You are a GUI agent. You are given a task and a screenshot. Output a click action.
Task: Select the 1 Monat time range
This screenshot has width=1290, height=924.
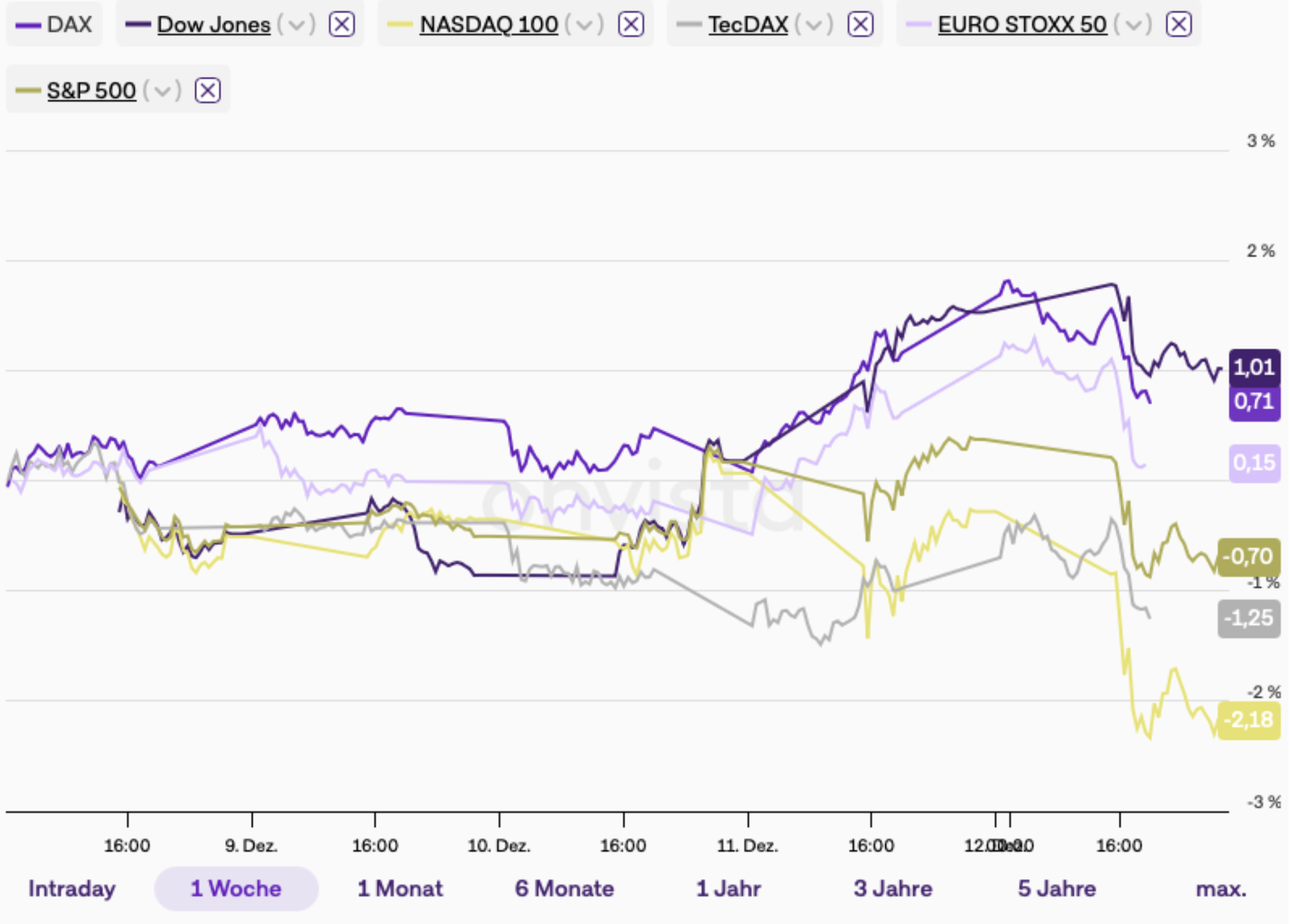point(400,889)
